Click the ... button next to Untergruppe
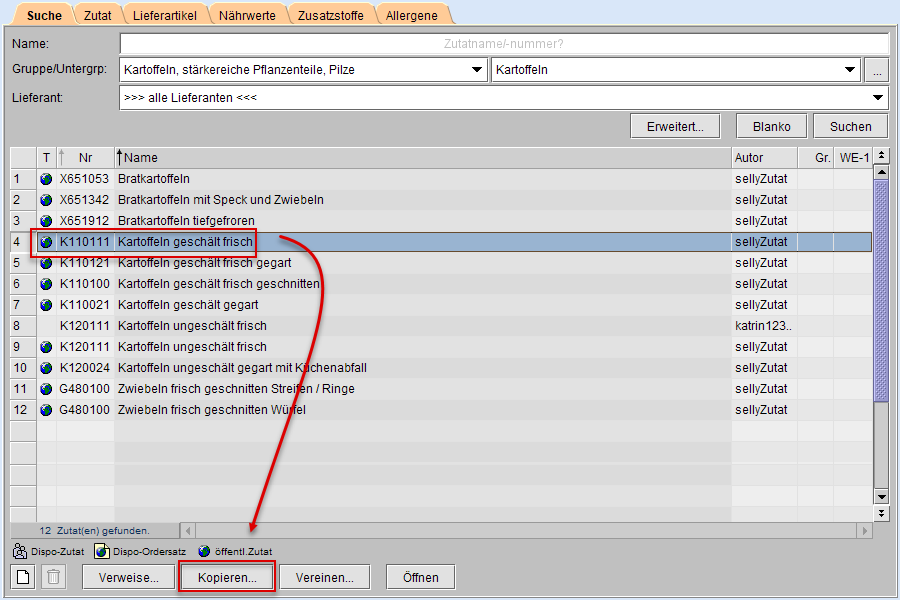 [877, 70]
